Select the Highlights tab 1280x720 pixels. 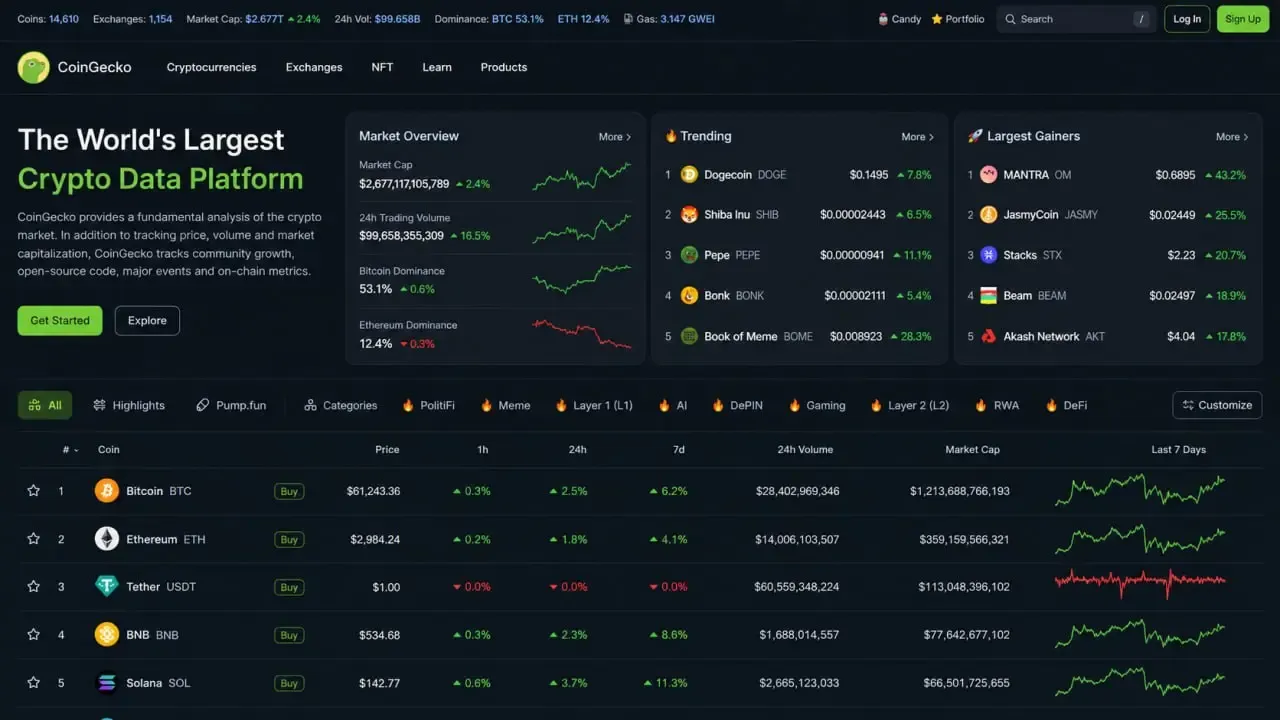click(129, 405)
